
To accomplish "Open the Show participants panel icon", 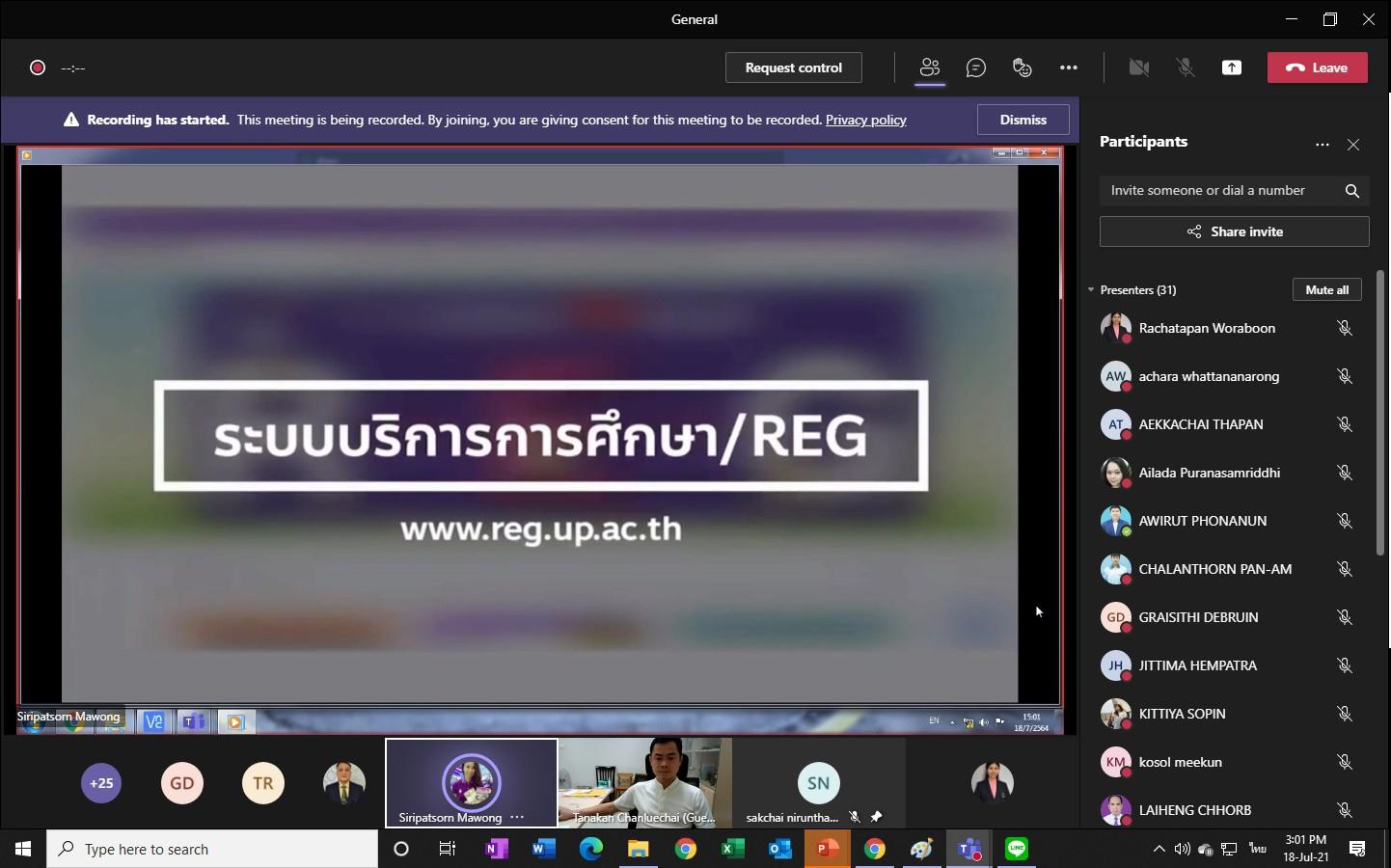I will [x=930, y=68].
